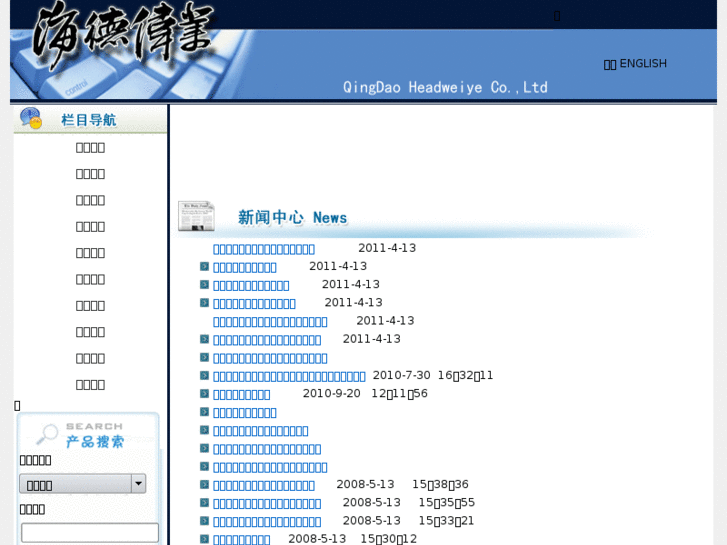727x545 pixels.
Task: Click bullet icon of the 2010-9-20 news row
Action: tap(204, 393)
